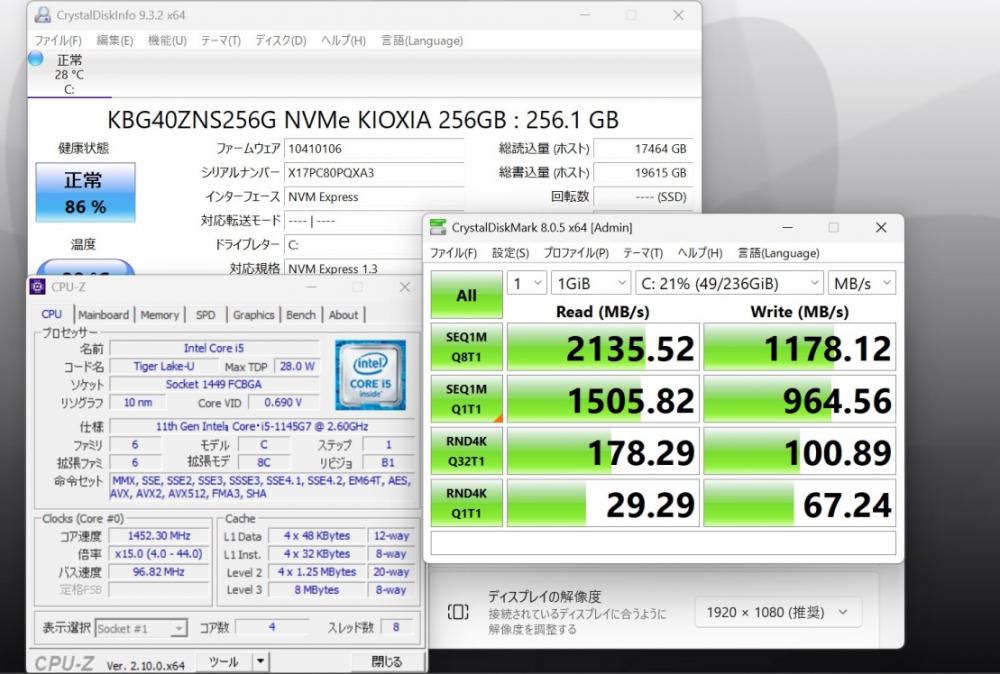Open 言語(Language) menu in CrystalDiskInfo
This screenshot has width=1000, height=674.
[422, 40]
